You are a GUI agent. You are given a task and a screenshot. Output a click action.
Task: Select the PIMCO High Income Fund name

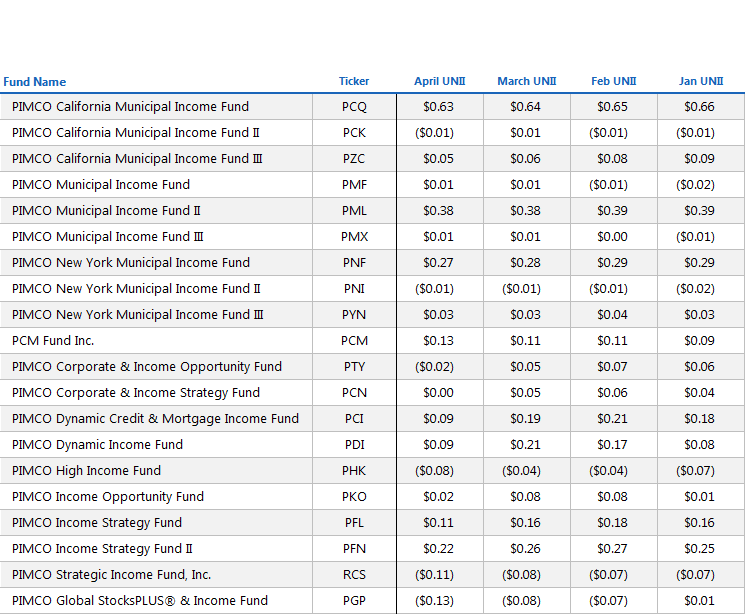click(86, 470)
